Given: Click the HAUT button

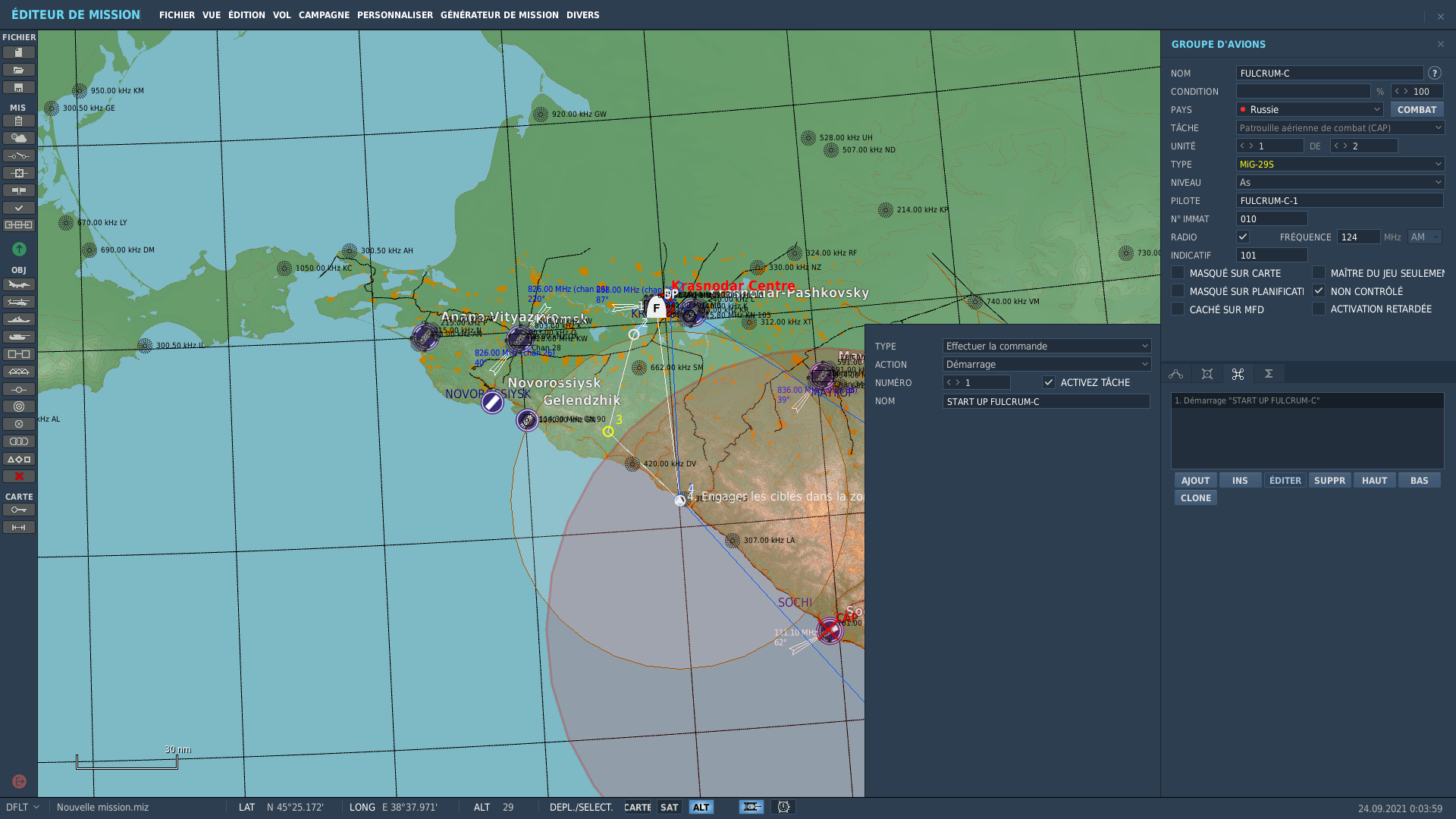Looking at the screenshot, I should pos(1375,480).
